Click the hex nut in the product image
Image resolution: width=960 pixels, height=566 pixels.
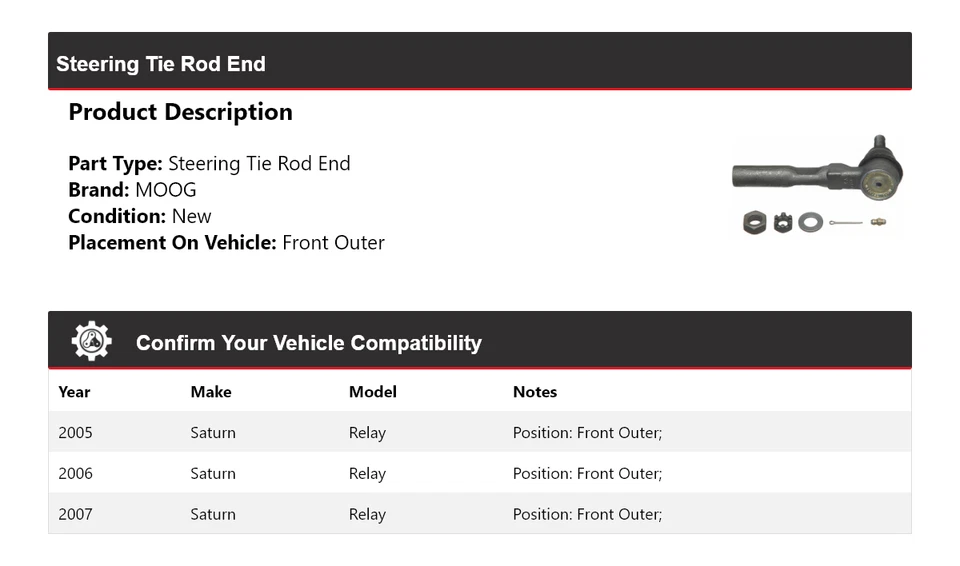tap(754, 222)
